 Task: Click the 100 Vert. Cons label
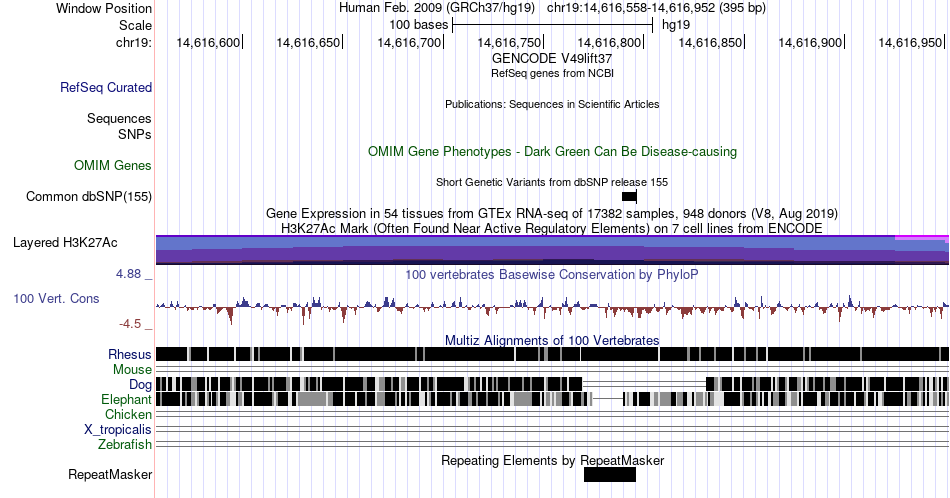pyautogui.click(x=56, y=298)
